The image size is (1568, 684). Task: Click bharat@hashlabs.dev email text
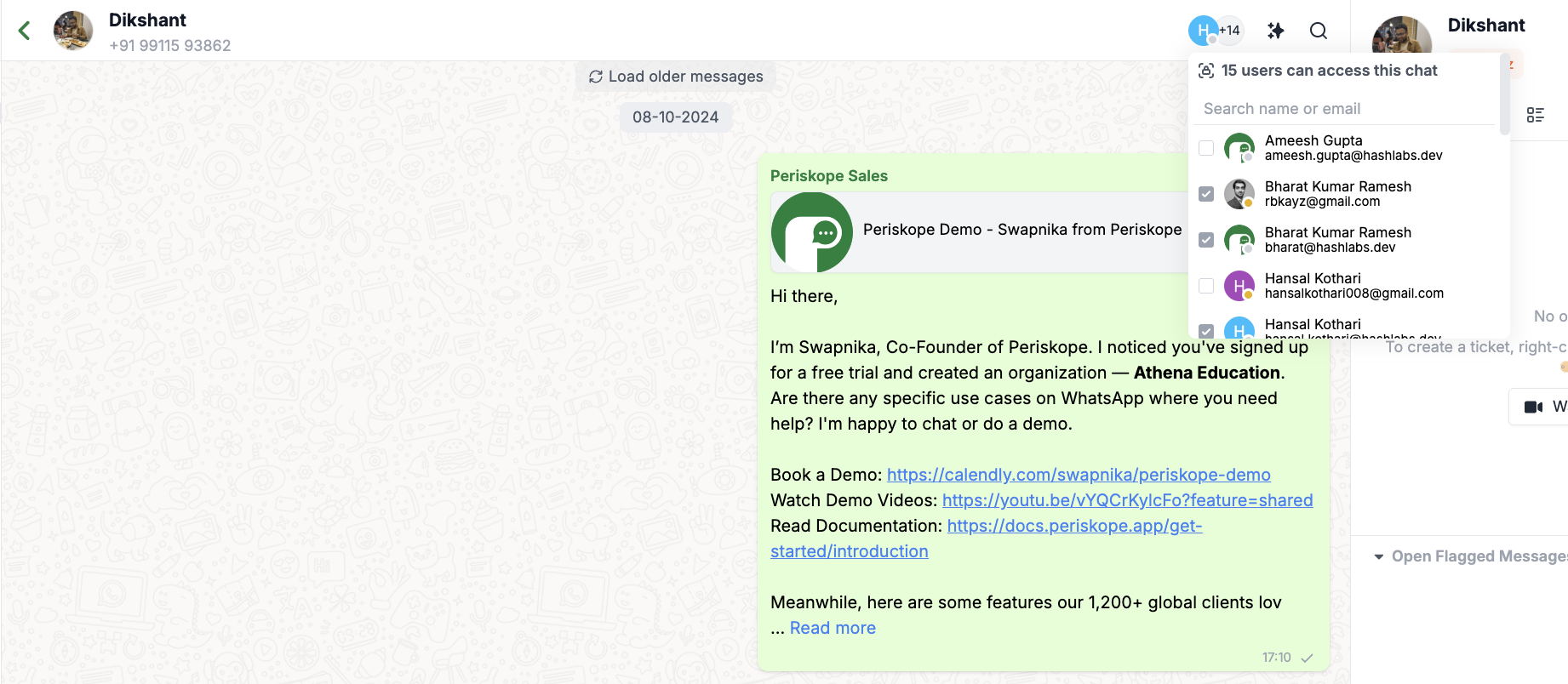tap(1331, 248)
